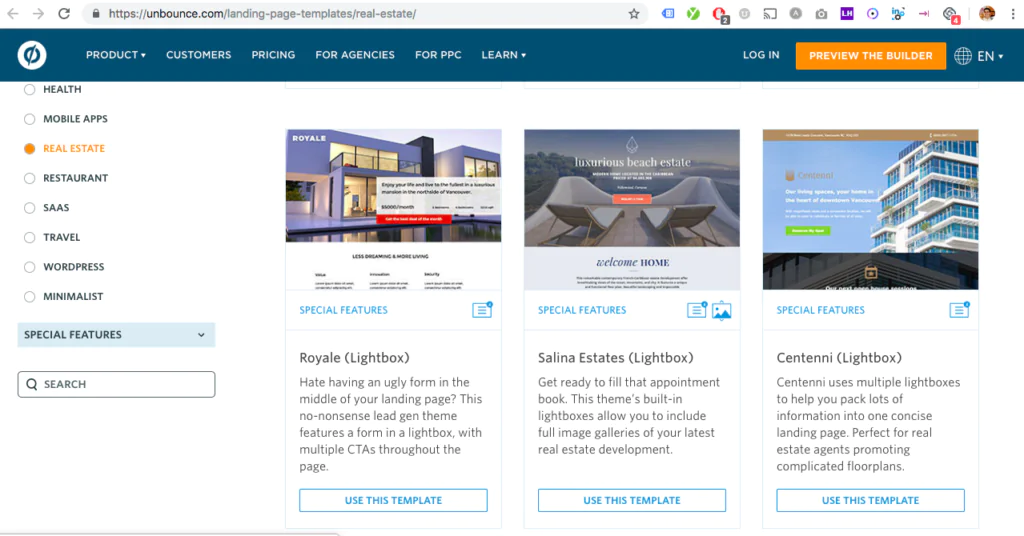This screenshot has width=1024, height=536.
Task: Open the red extension with badge 2
Action: click(x=720, y=14)
